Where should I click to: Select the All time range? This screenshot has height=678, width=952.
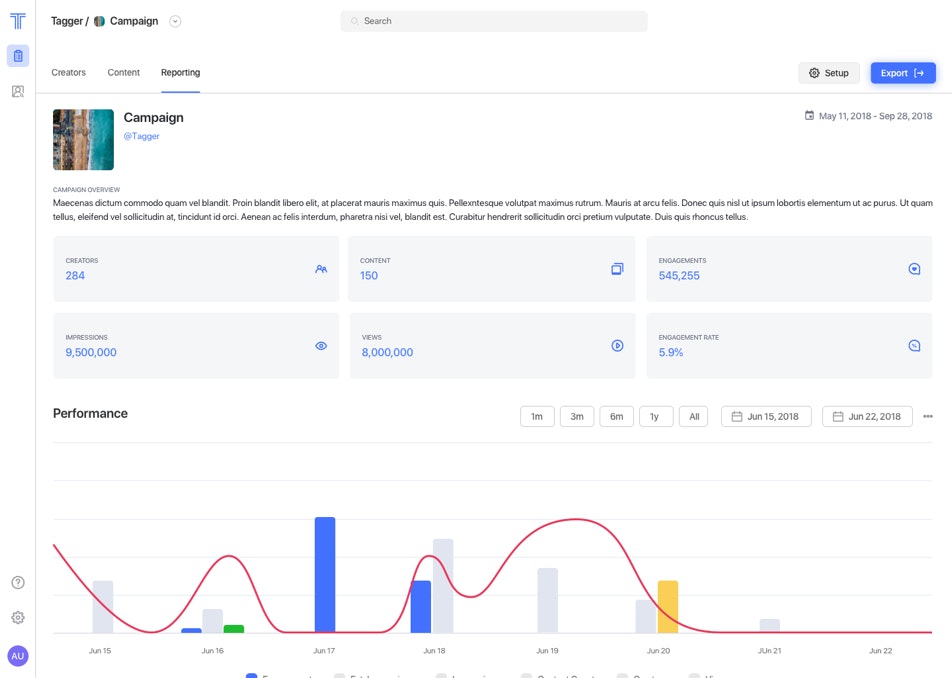693,416
